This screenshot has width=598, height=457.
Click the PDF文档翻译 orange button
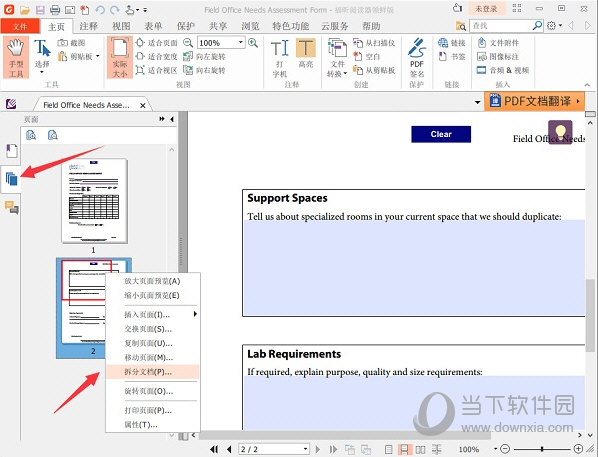coord(534,101)
